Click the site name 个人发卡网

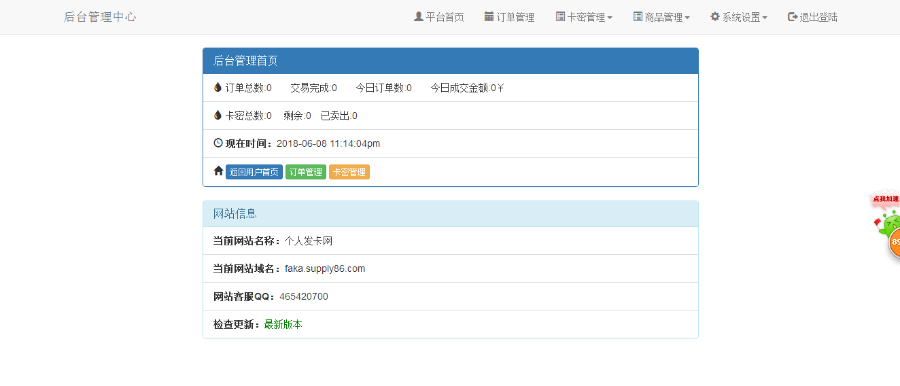(309, 241)
